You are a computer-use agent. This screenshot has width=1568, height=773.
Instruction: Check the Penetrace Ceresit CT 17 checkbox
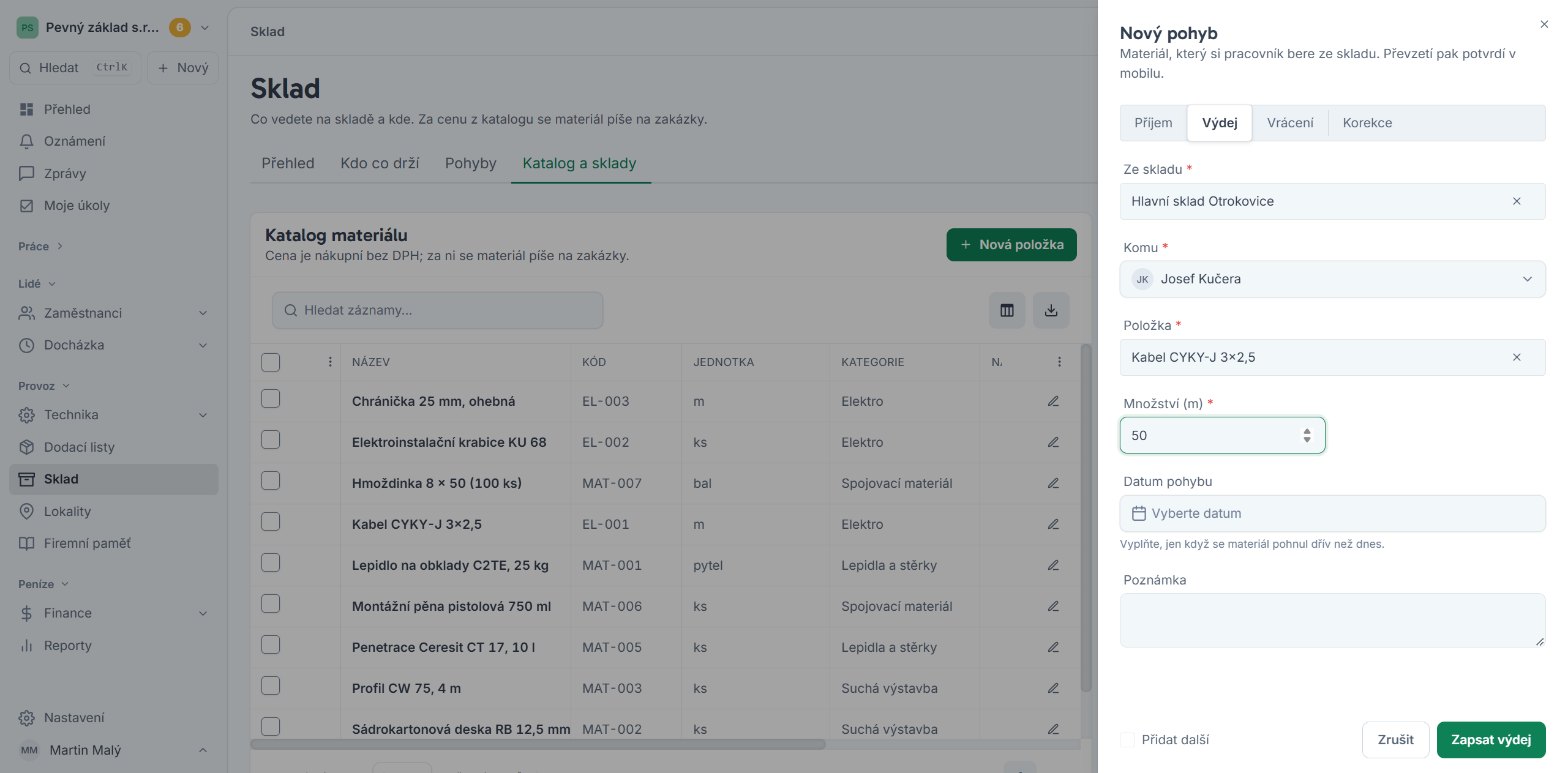[270, 645]
